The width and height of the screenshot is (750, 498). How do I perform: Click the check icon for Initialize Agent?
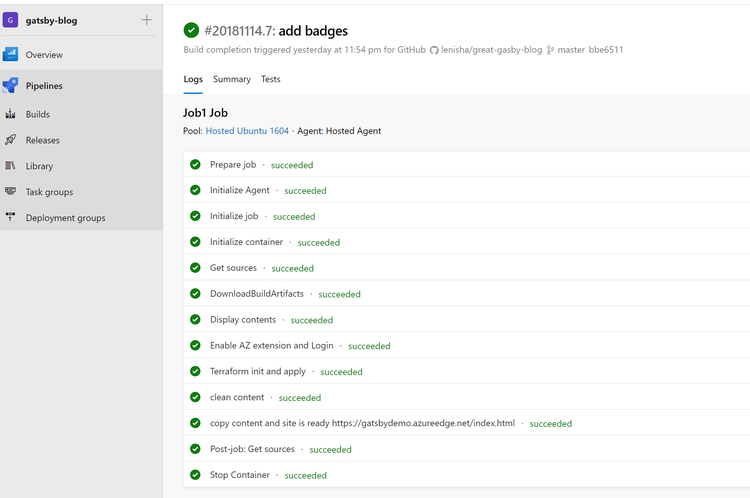195,190
